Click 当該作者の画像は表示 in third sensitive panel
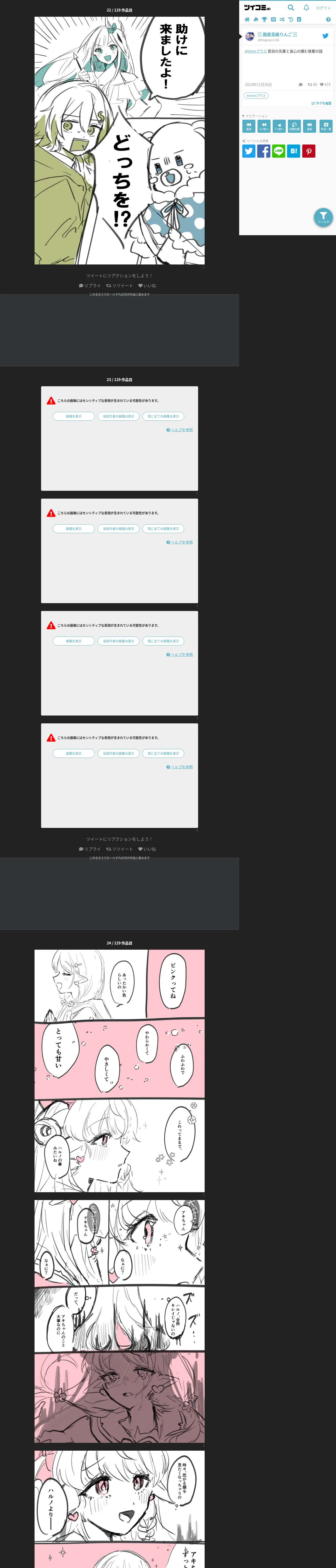The image size is (336, 1568). coord(118,641)
